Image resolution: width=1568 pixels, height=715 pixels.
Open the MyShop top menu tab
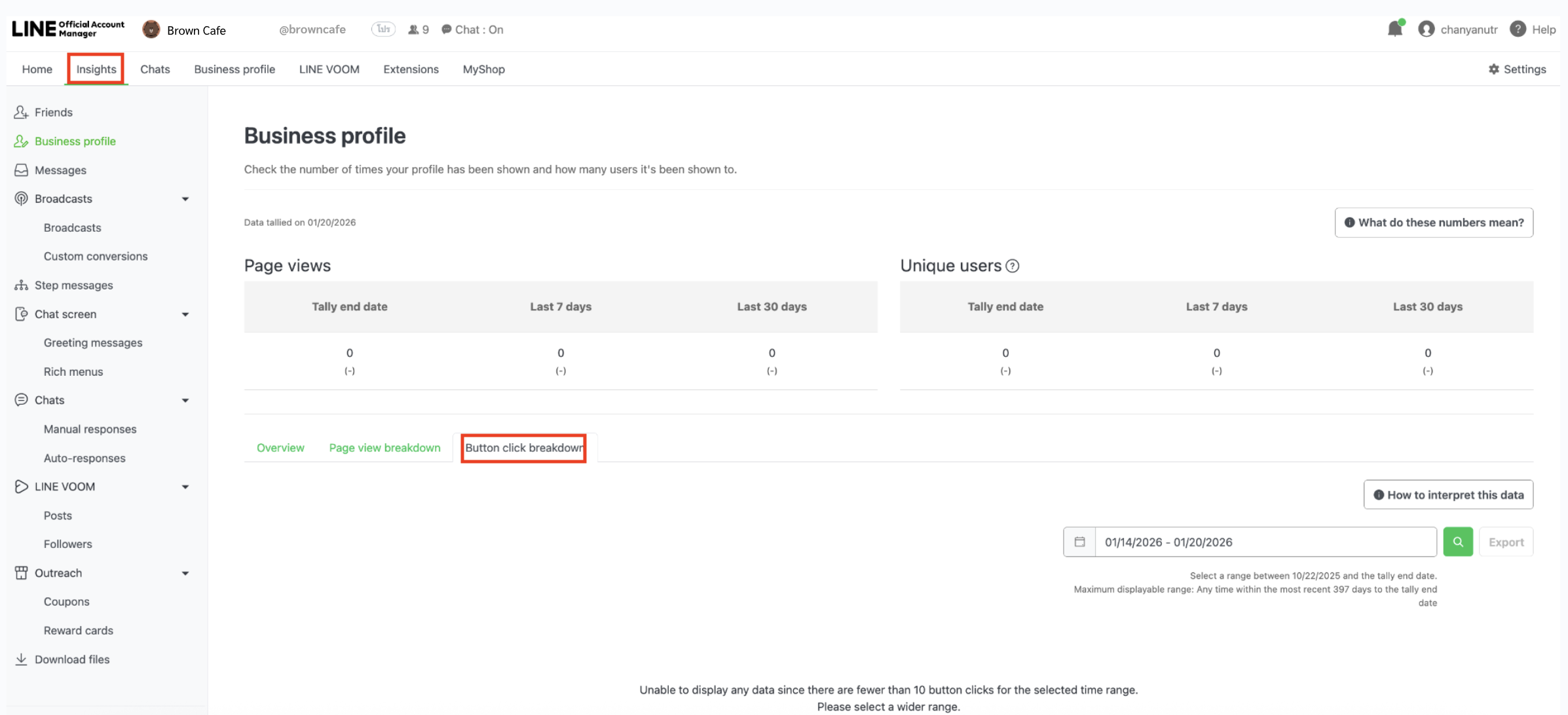tap(483, 69)
